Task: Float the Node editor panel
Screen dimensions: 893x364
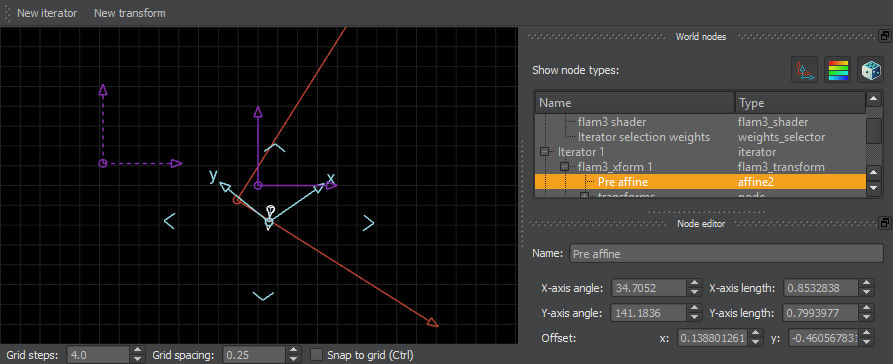Action: tap(884, 223)
